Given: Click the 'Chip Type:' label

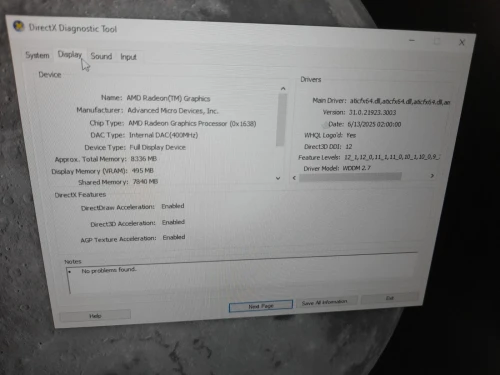Looking at the screenshot, I should pyautogui.click(x=107, y=123).
